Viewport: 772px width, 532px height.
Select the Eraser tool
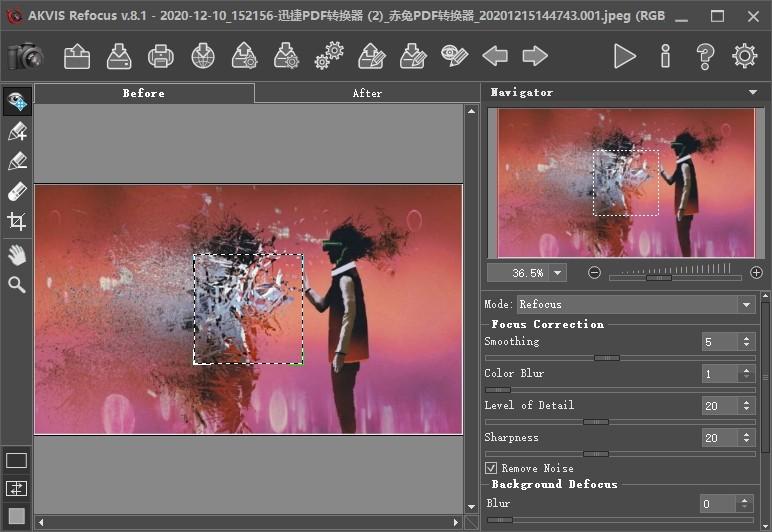pyautogui.click(x=17, y=191)
